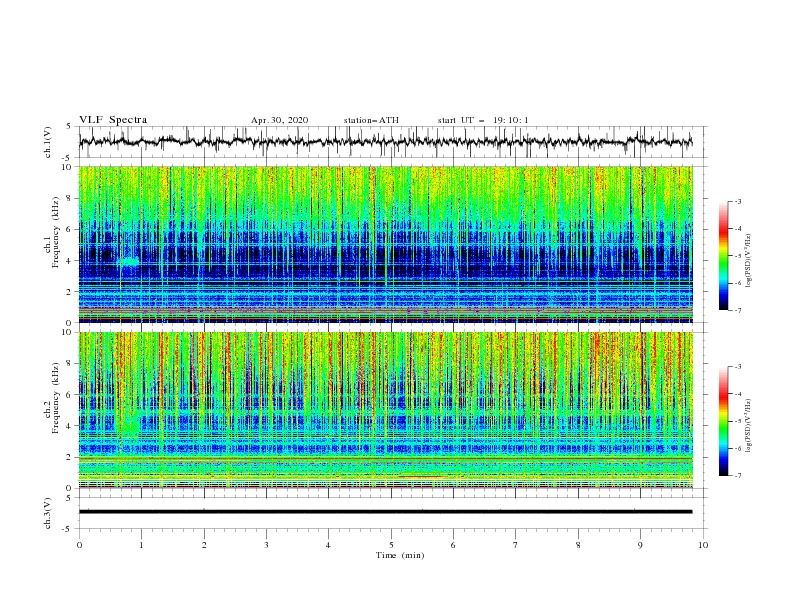Click the "-7" value on the ch.1 colorbar

click(x=738, y=310)
